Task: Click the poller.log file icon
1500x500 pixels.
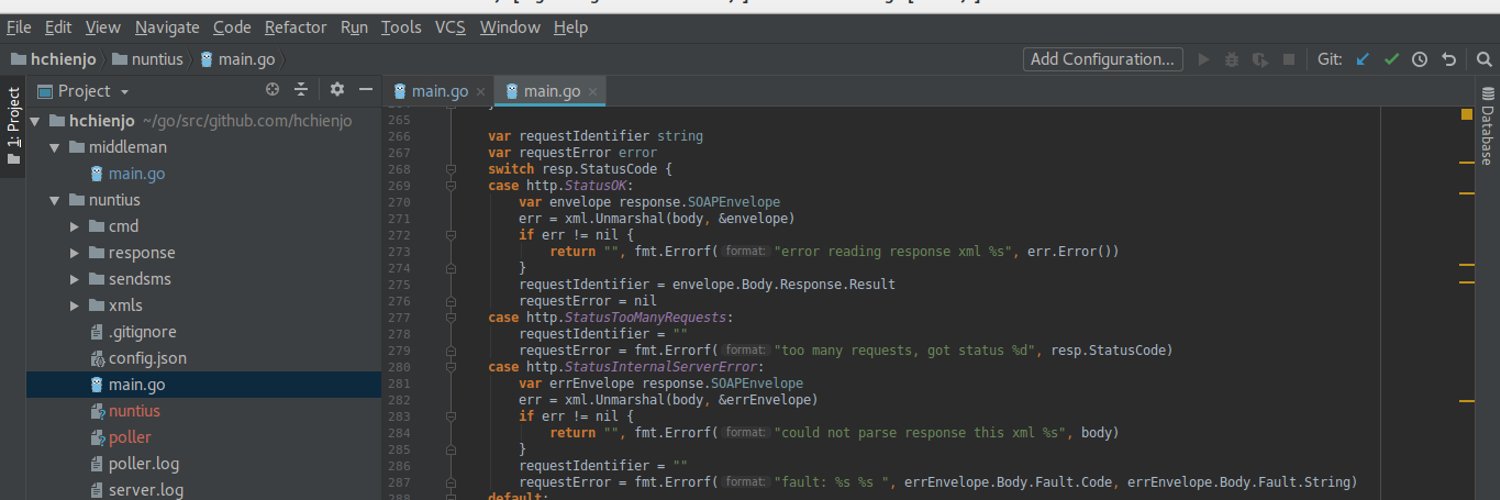Action: [96, 464]
